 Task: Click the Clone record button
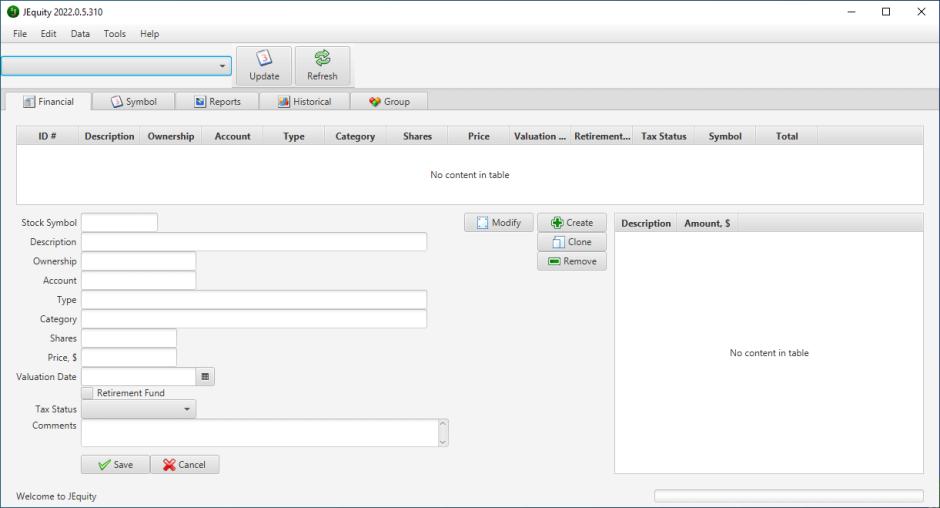click(572, 242)
